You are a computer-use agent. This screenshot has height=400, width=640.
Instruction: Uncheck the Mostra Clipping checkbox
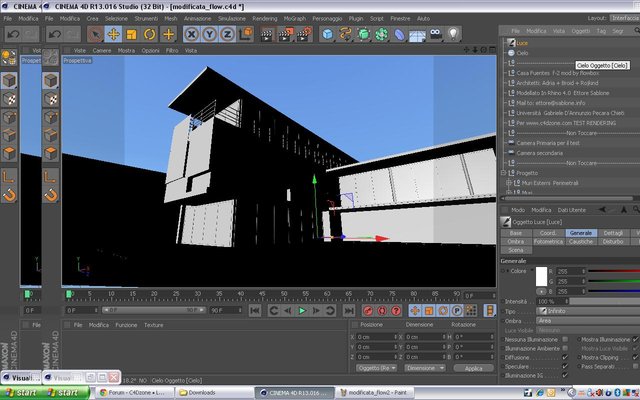pos(635,357)
